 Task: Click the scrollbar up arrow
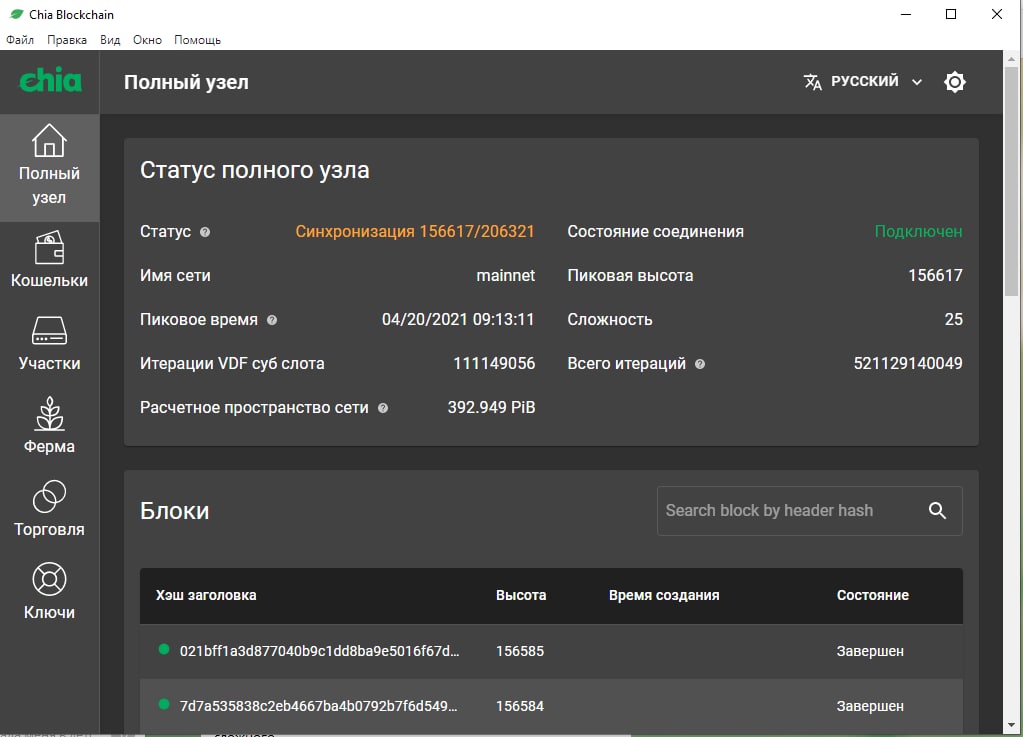(1011, 59)
